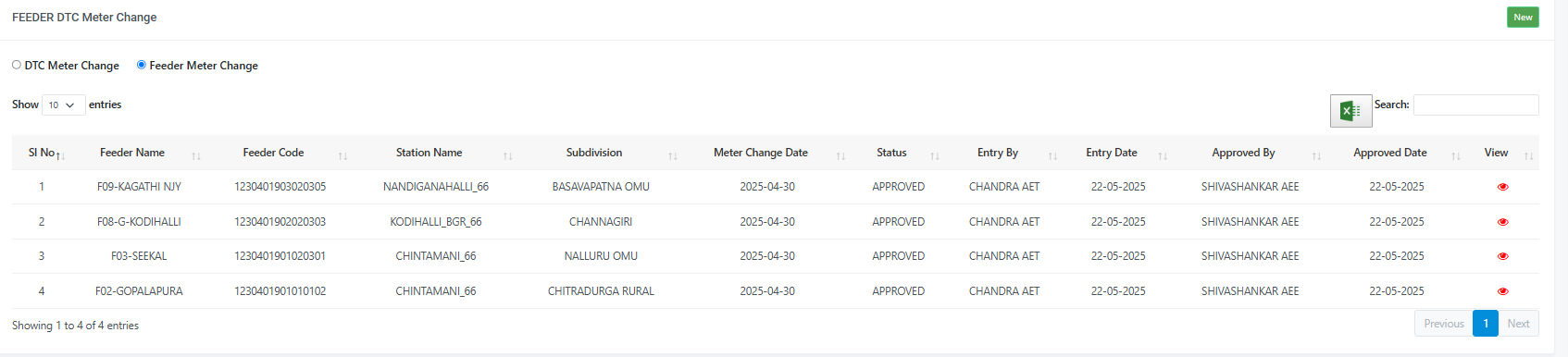This screenshot has width=1568, height=357.
Task: Select page 1 in pagination
Action: (x=1486, y=324)
